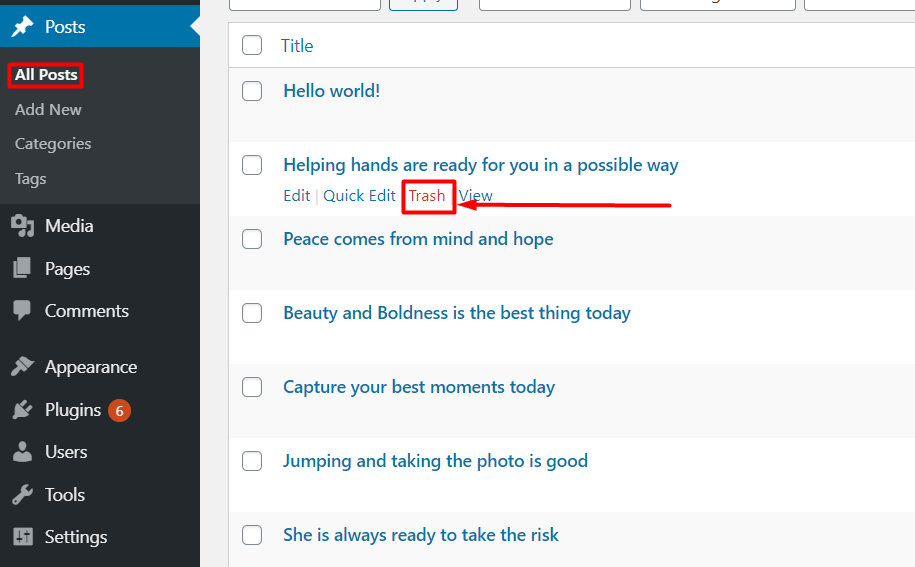Open the Hello world! post

[x=331, y=91]
